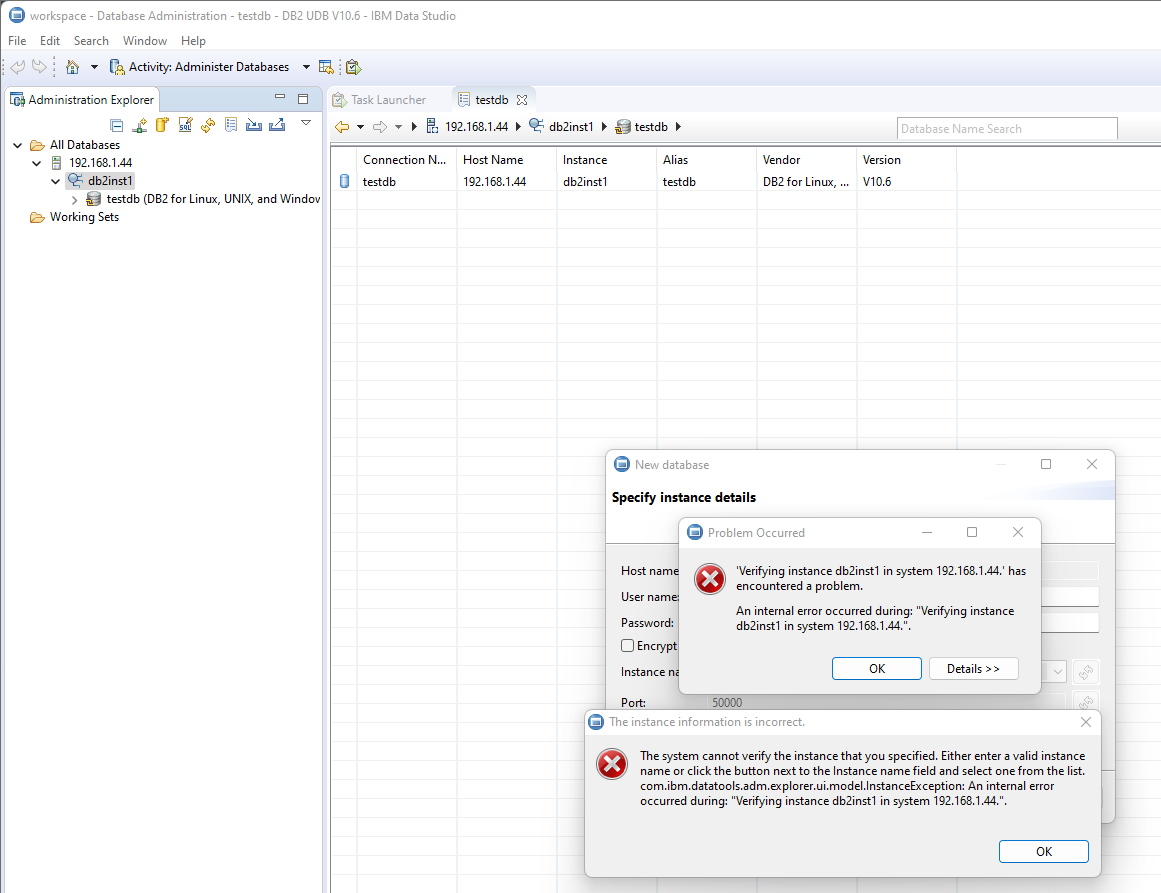Expand the testdb tree node
Viewport: 1161px width, 893px height.
pos(74,199)
